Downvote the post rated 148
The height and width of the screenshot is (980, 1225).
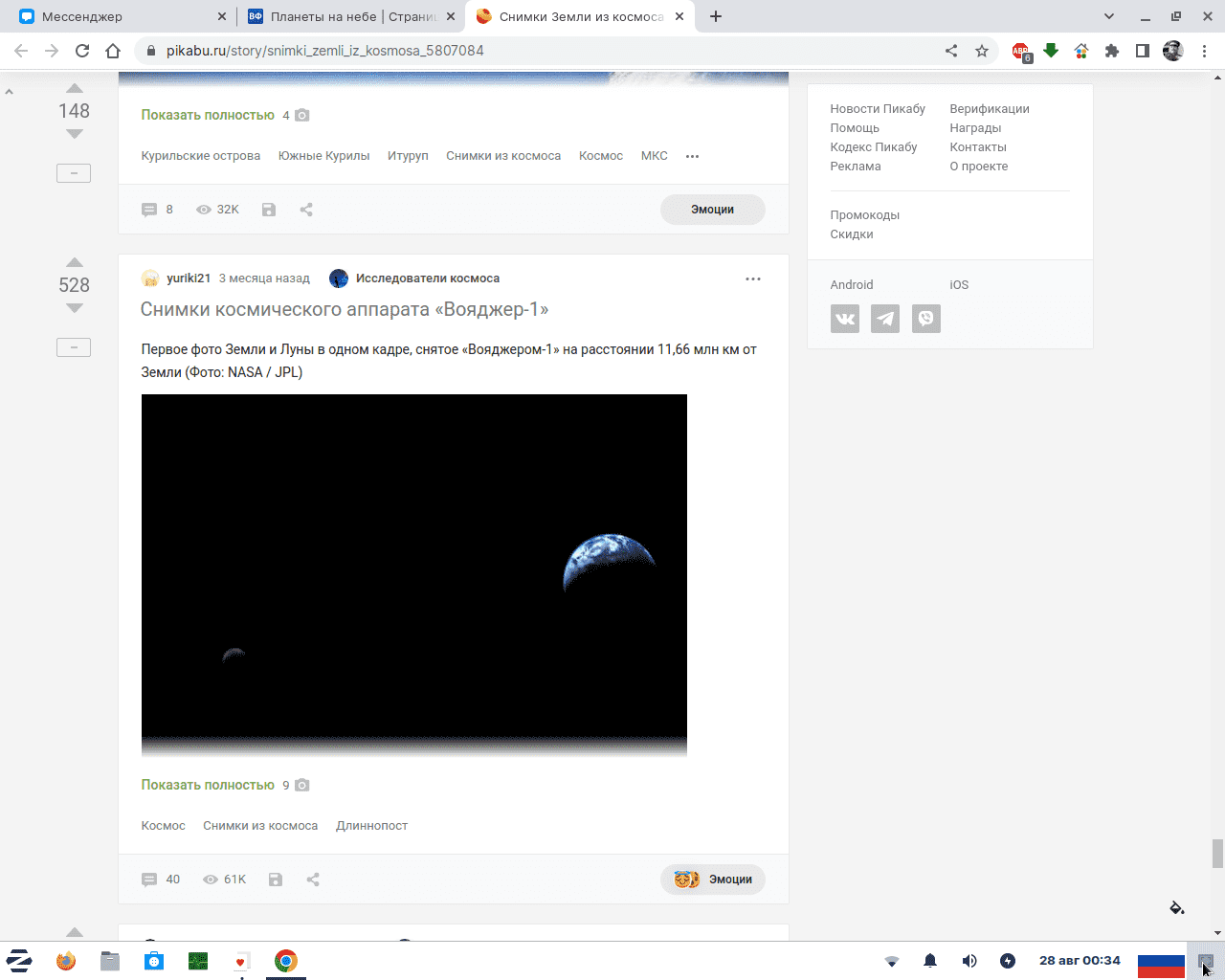tap(74, 134)
